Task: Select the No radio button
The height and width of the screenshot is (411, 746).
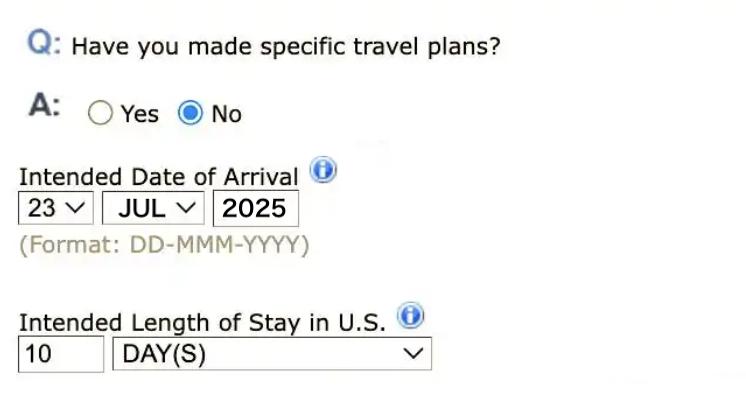Action: 190,113
